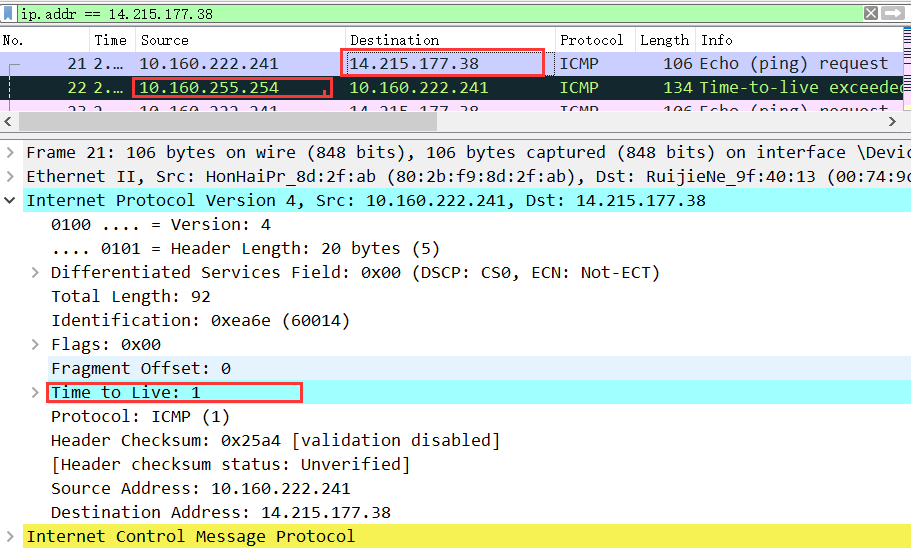
Task: Sort by Length column header
Action: [x=664, y=40]
